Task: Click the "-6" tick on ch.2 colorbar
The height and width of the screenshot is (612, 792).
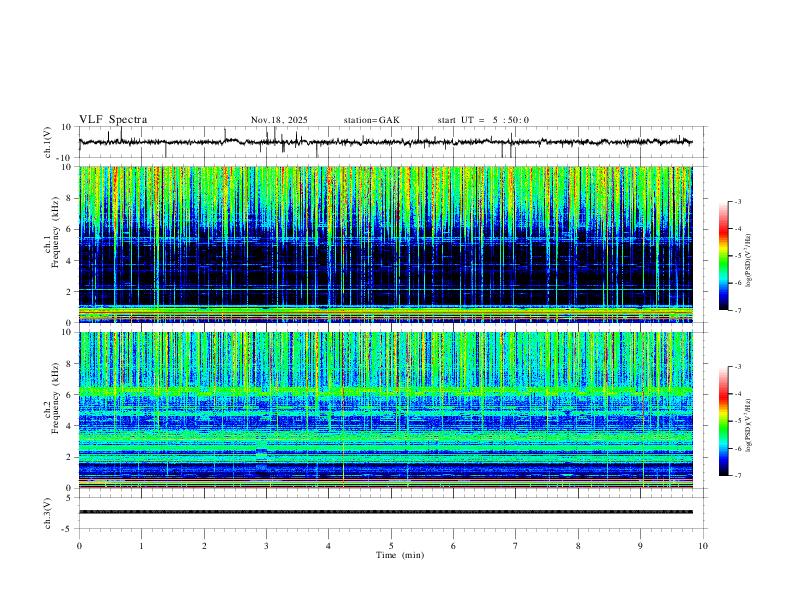Action: tap(737, 448)
